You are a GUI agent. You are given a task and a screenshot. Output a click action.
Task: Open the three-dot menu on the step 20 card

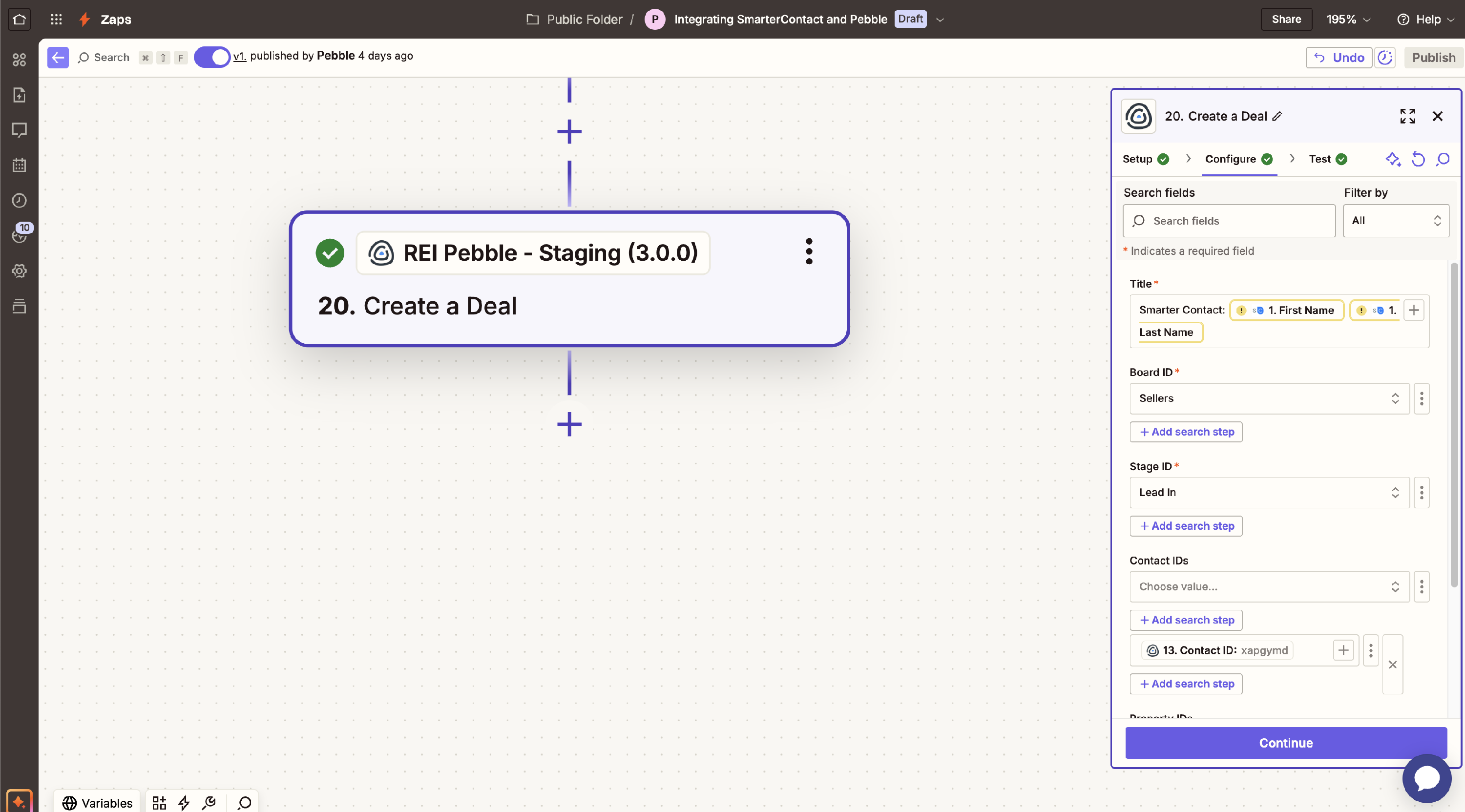click(809, 251)
